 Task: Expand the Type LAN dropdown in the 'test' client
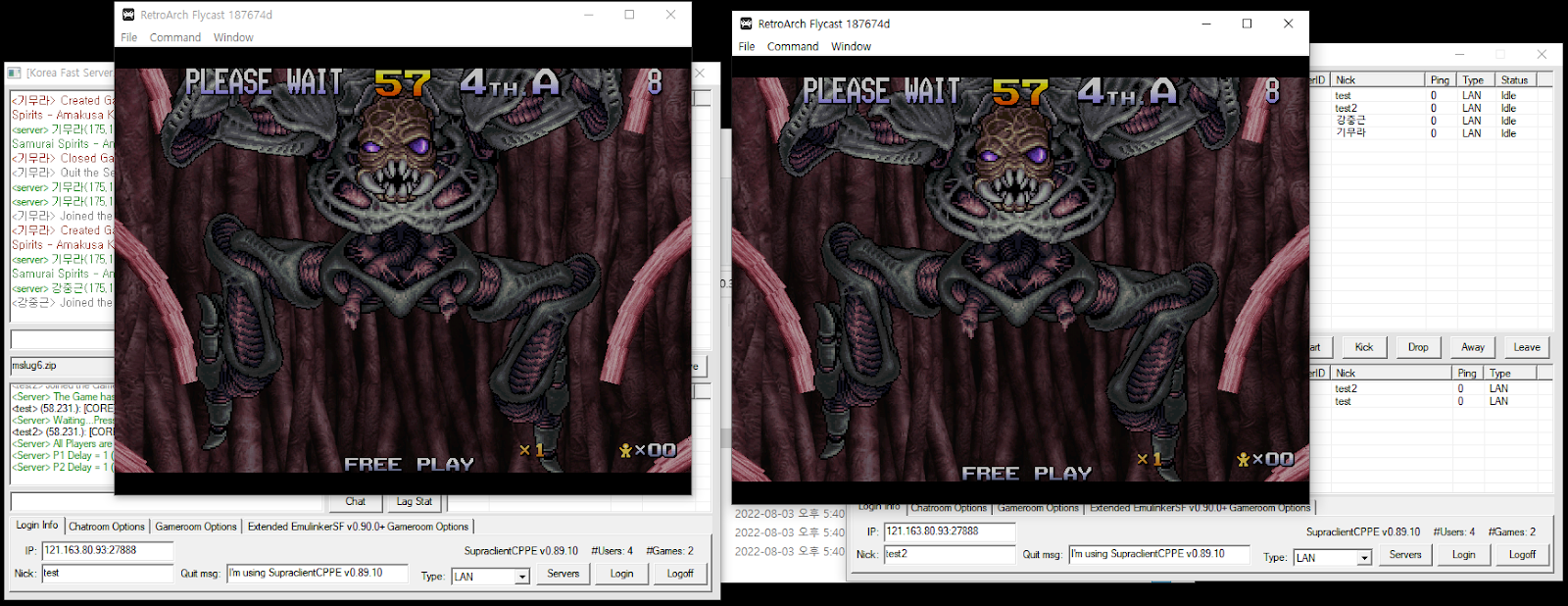pyautogui.click(x=522, y=577)
